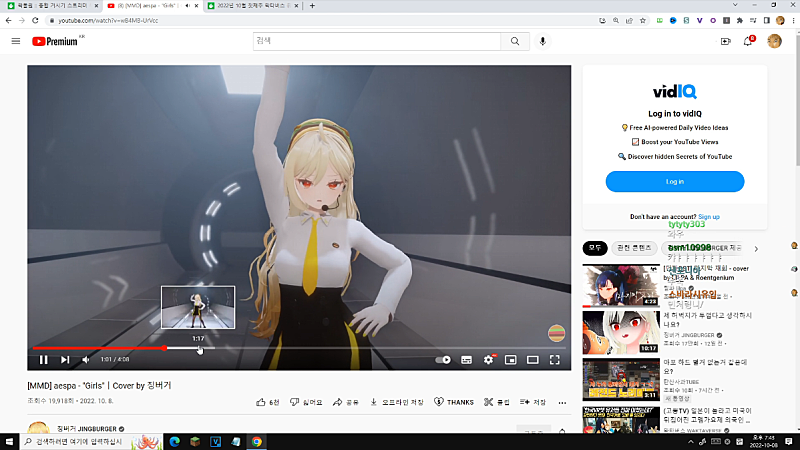
Task: Toggle the autoplay switch in the player
Action: [443, 360]
